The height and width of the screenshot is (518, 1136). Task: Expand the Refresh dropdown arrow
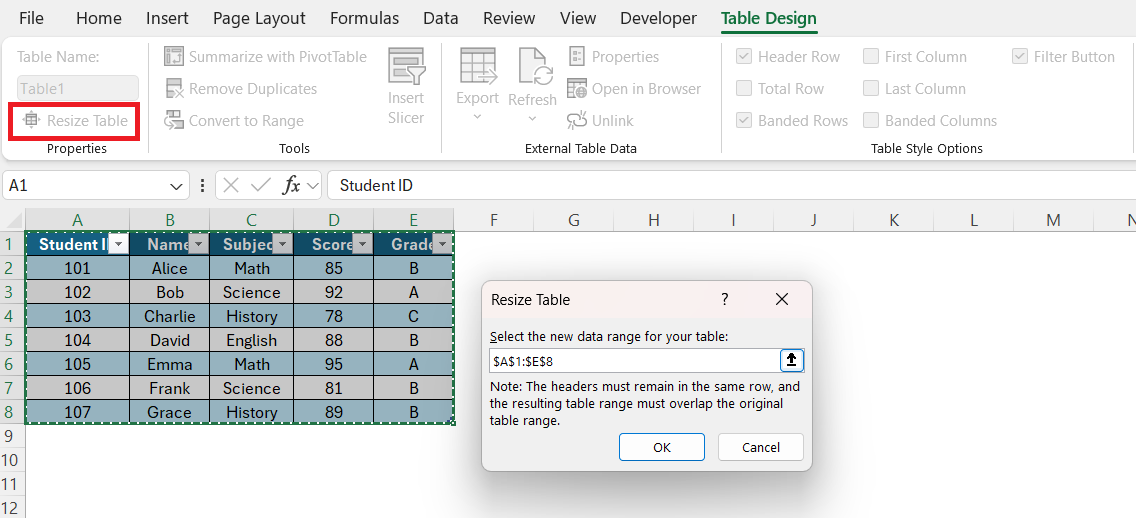pos(532,118)
